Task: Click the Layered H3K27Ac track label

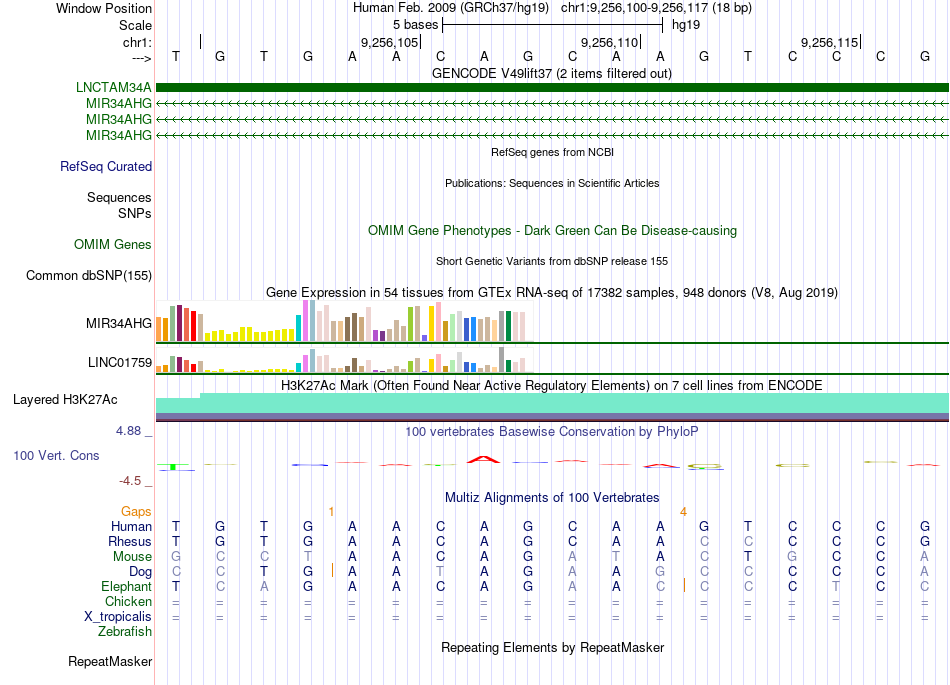Action: (x=65, y=400)
